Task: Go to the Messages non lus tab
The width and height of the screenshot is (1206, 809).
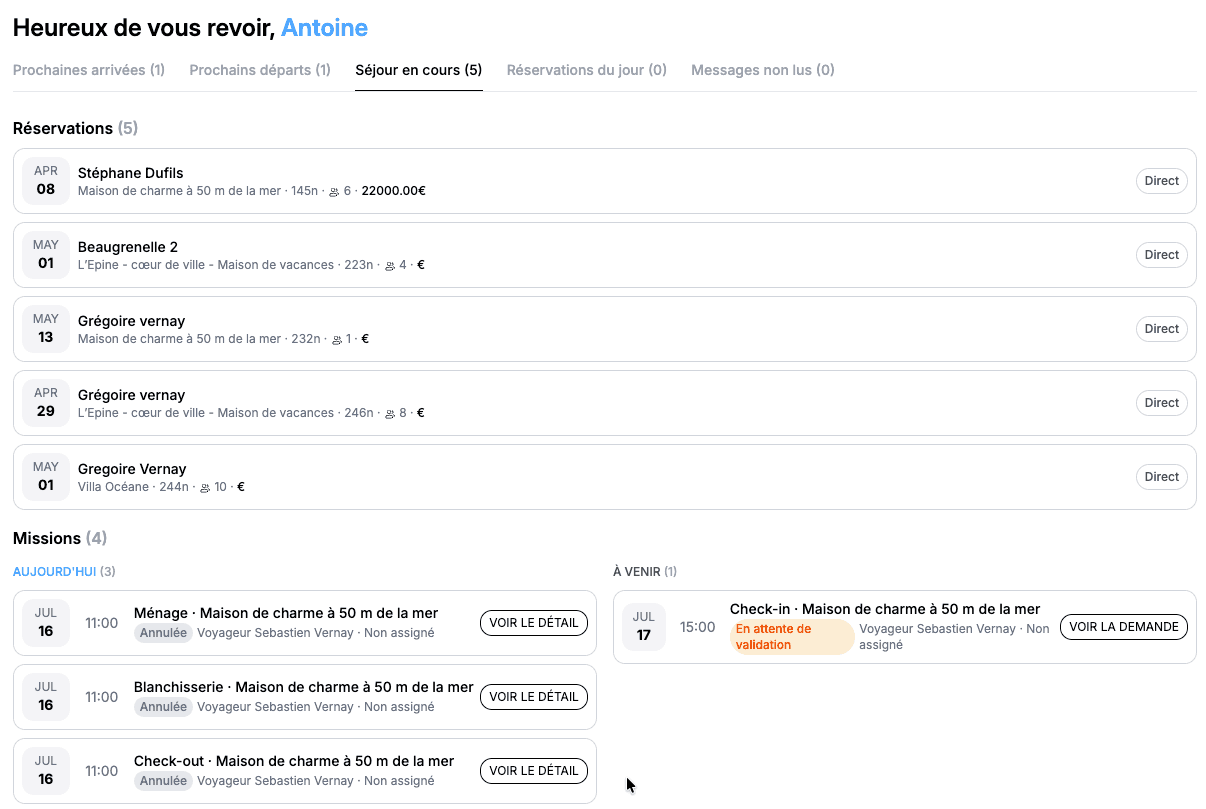Action: pos(763,70)
